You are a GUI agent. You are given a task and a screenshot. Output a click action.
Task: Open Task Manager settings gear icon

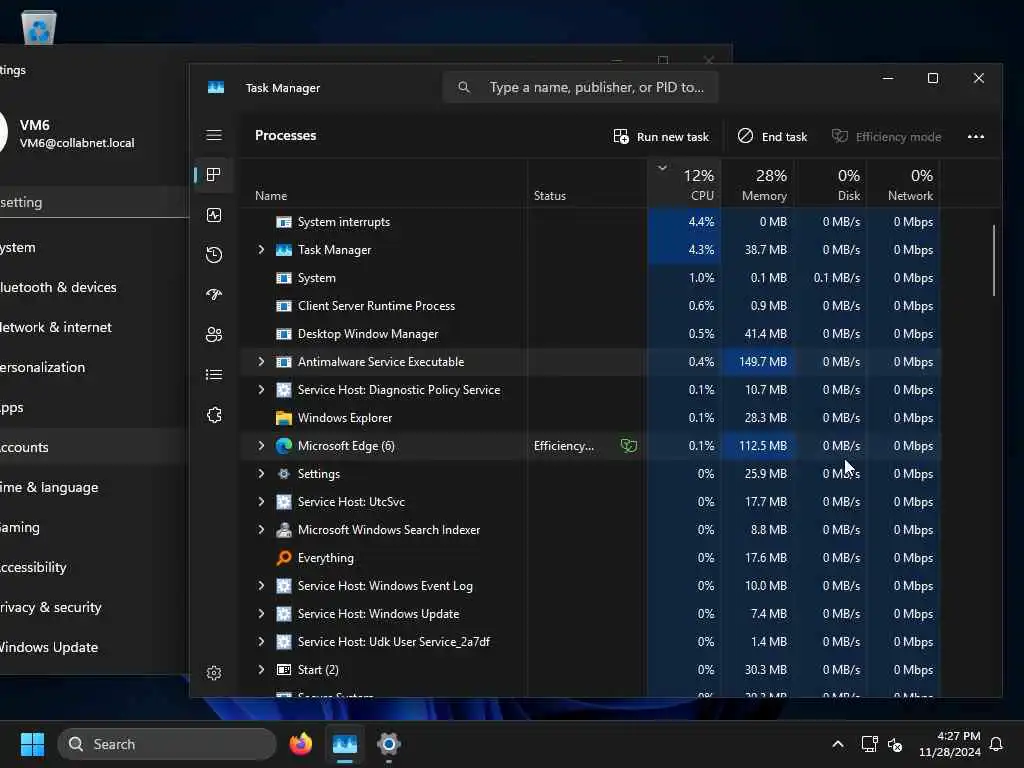pos(214,673)
